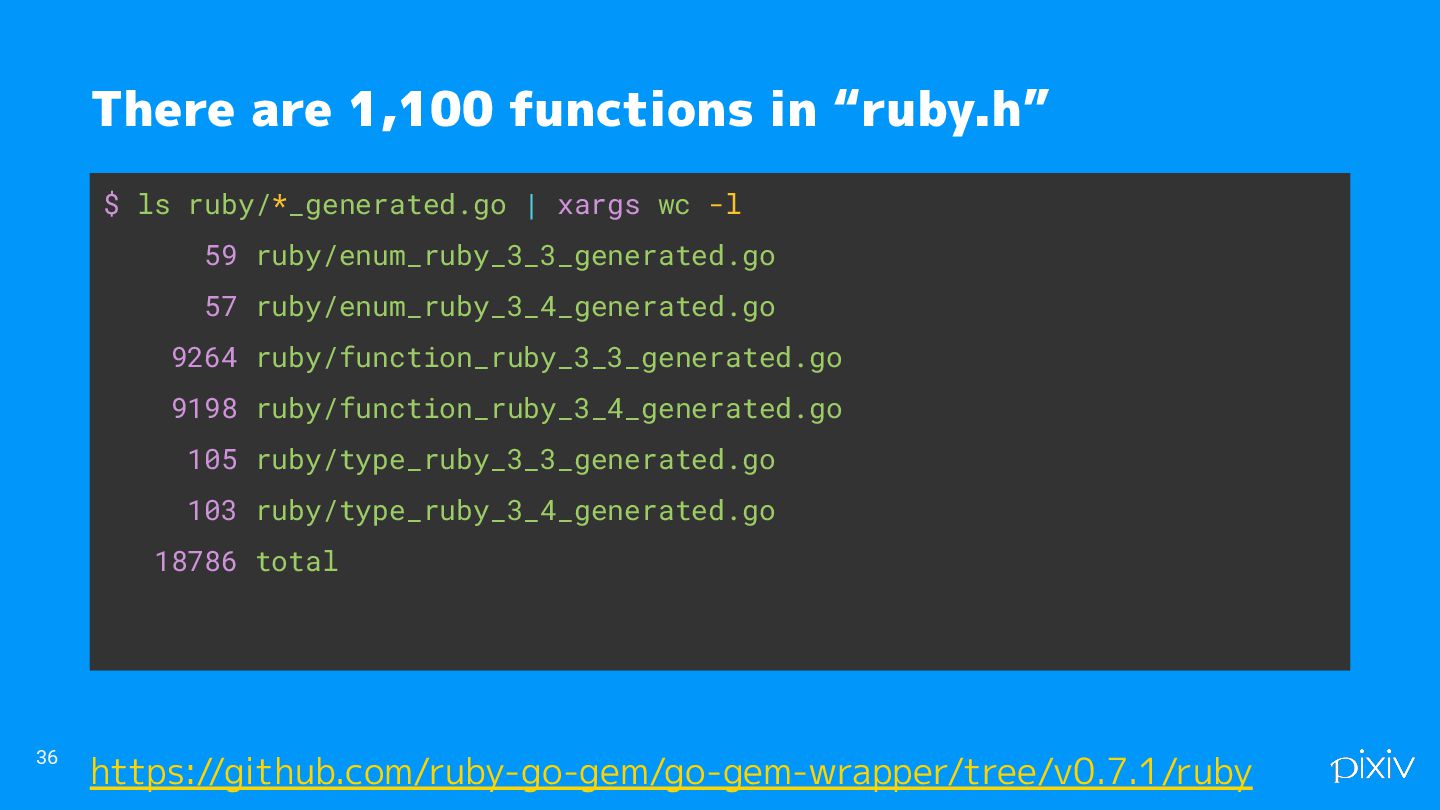Click the line count 59
This screenshot has width=1440, height=810.
pos(221,256)
